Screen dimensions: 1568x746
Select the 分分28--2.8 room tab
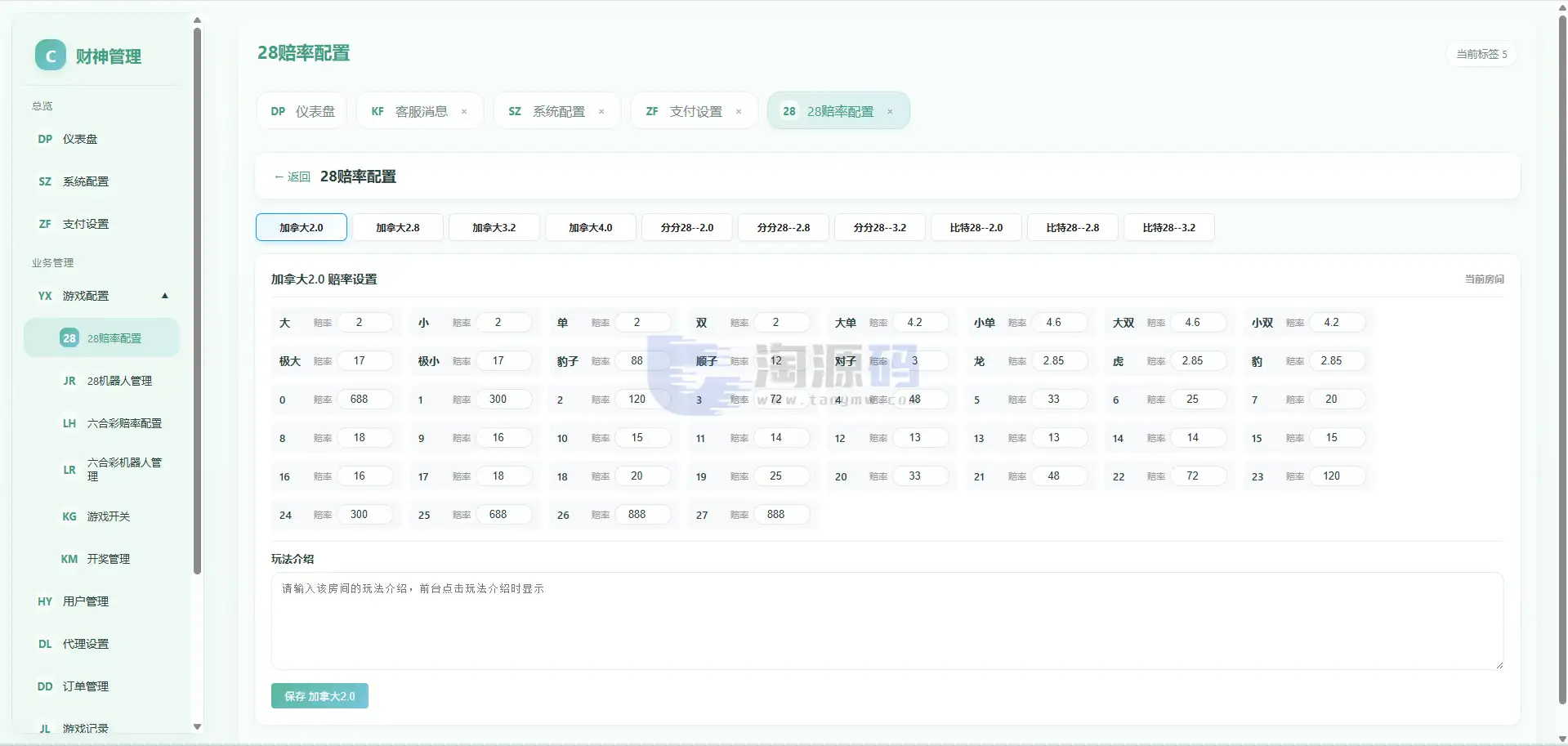[784, 227]
